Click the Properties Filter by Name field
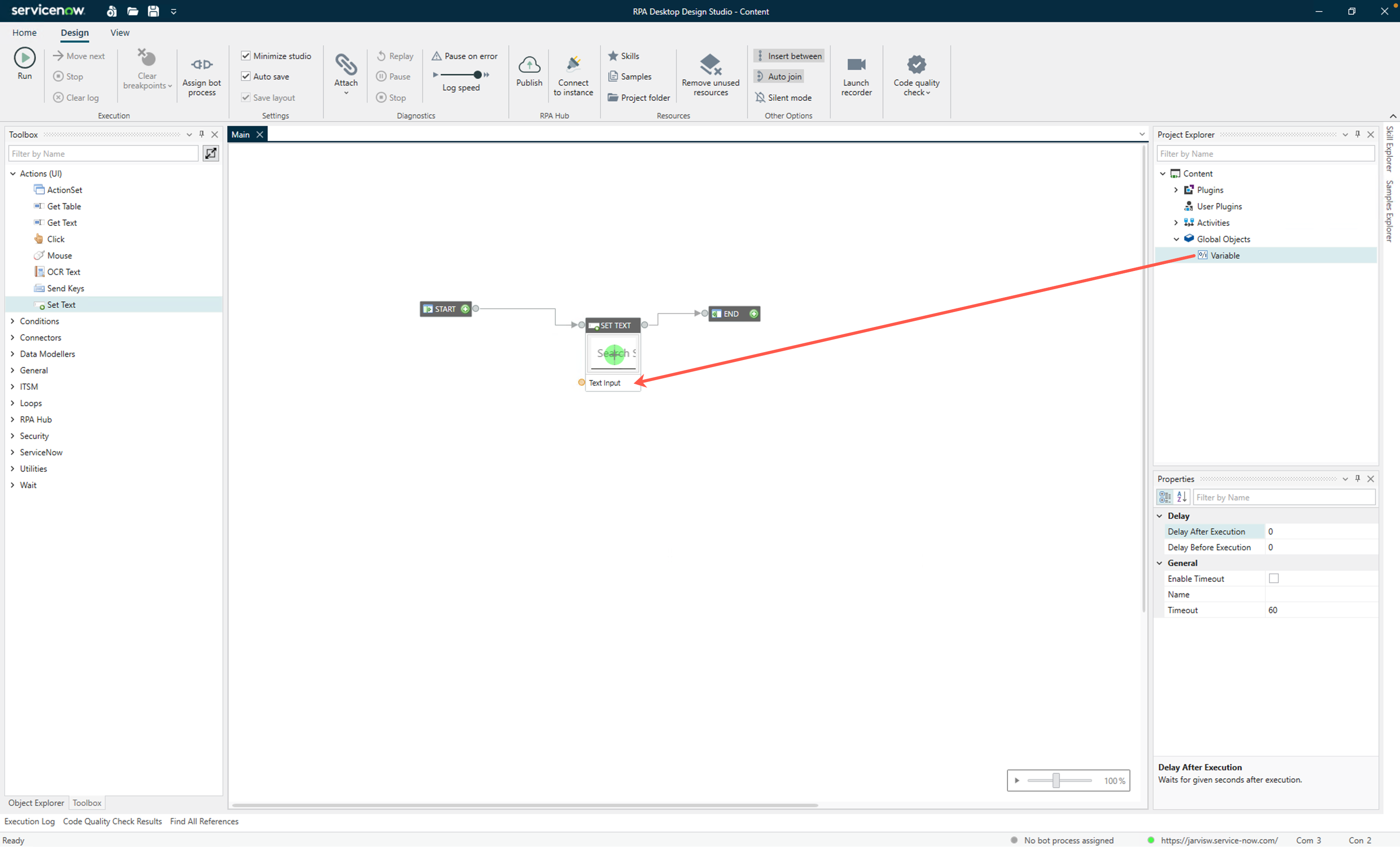Screen dimensions: 1400x847 (x=1284, y=497)
